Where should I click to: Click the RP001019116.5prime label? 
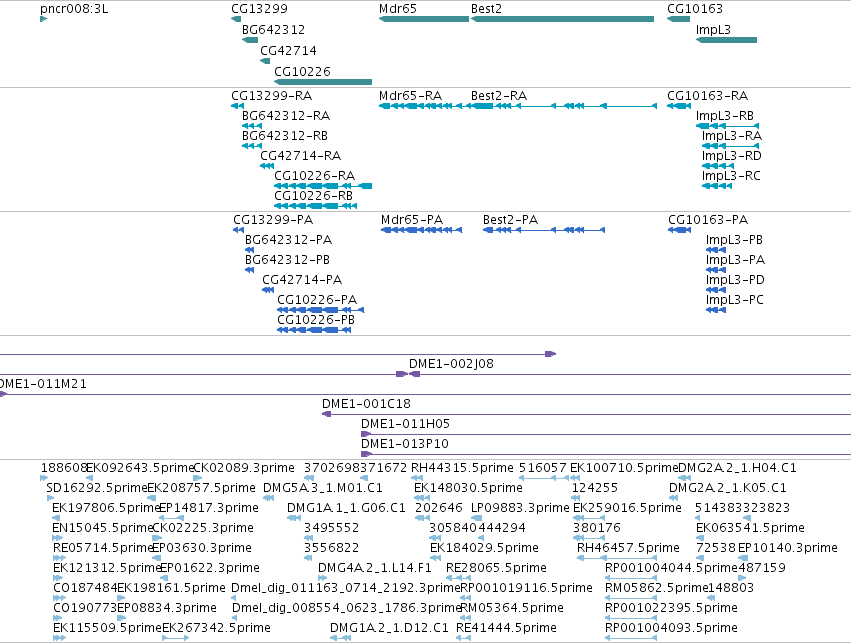coord(526,588)
